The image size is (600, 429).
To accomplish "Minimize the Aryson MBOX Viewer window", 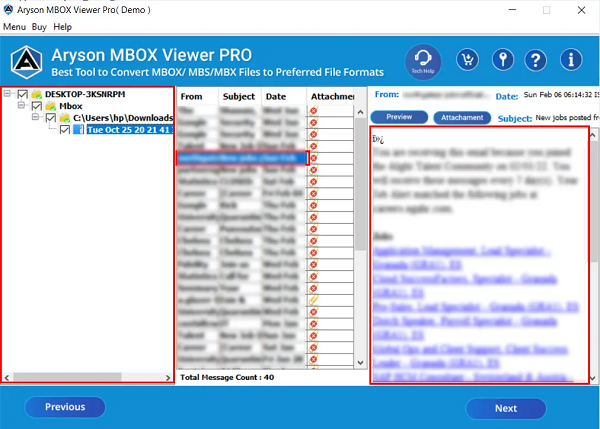I will (512, 10).
